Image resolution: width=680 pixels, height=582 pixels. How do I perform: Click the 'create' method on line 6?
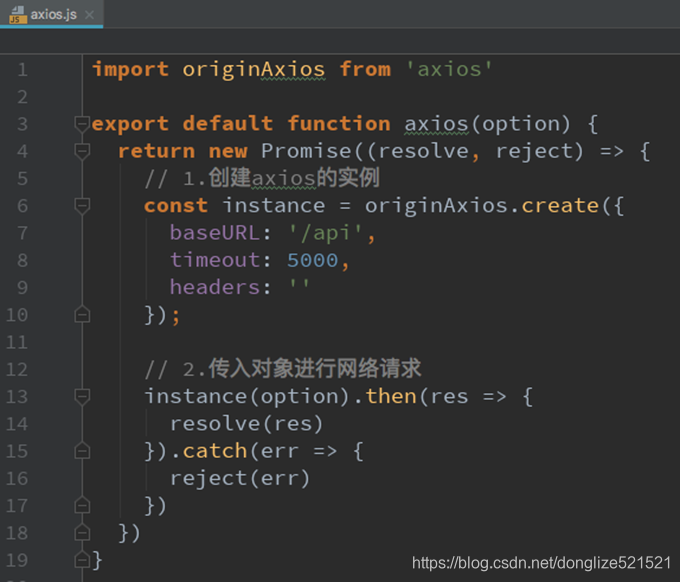click(560, 206)
